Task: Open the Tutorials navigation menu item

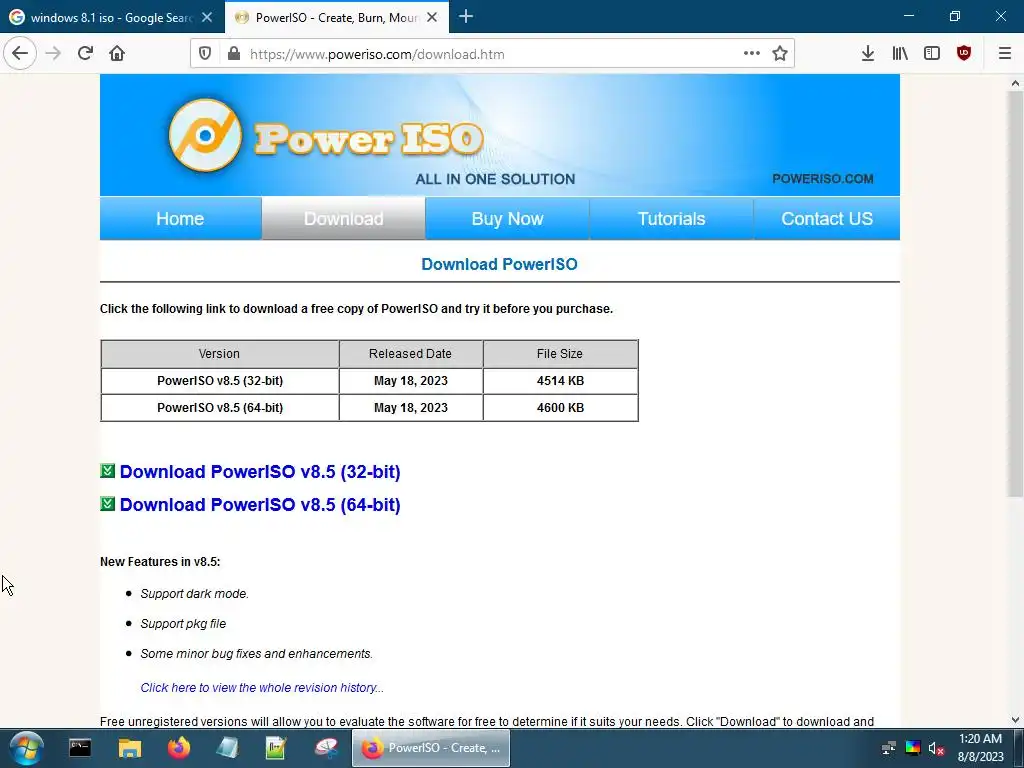Action: [x=671, y=219]
